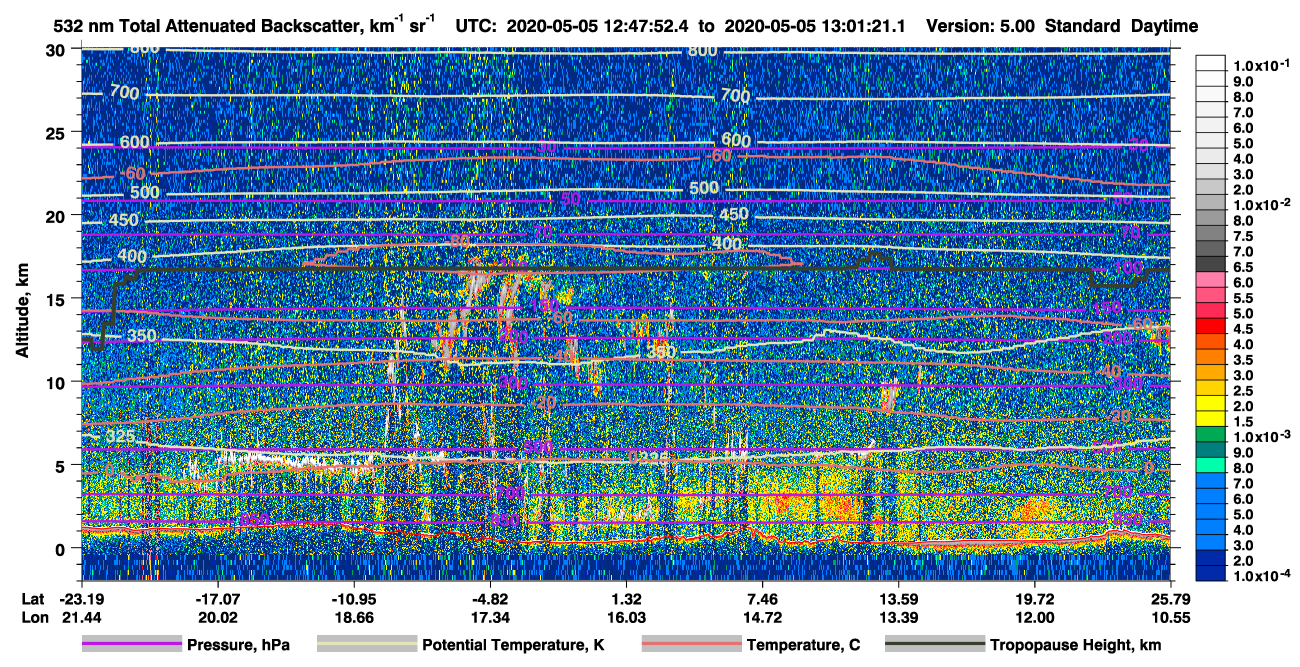Select latitude value '19.72'
The image size is (1300, 667).
(1034, 599)
